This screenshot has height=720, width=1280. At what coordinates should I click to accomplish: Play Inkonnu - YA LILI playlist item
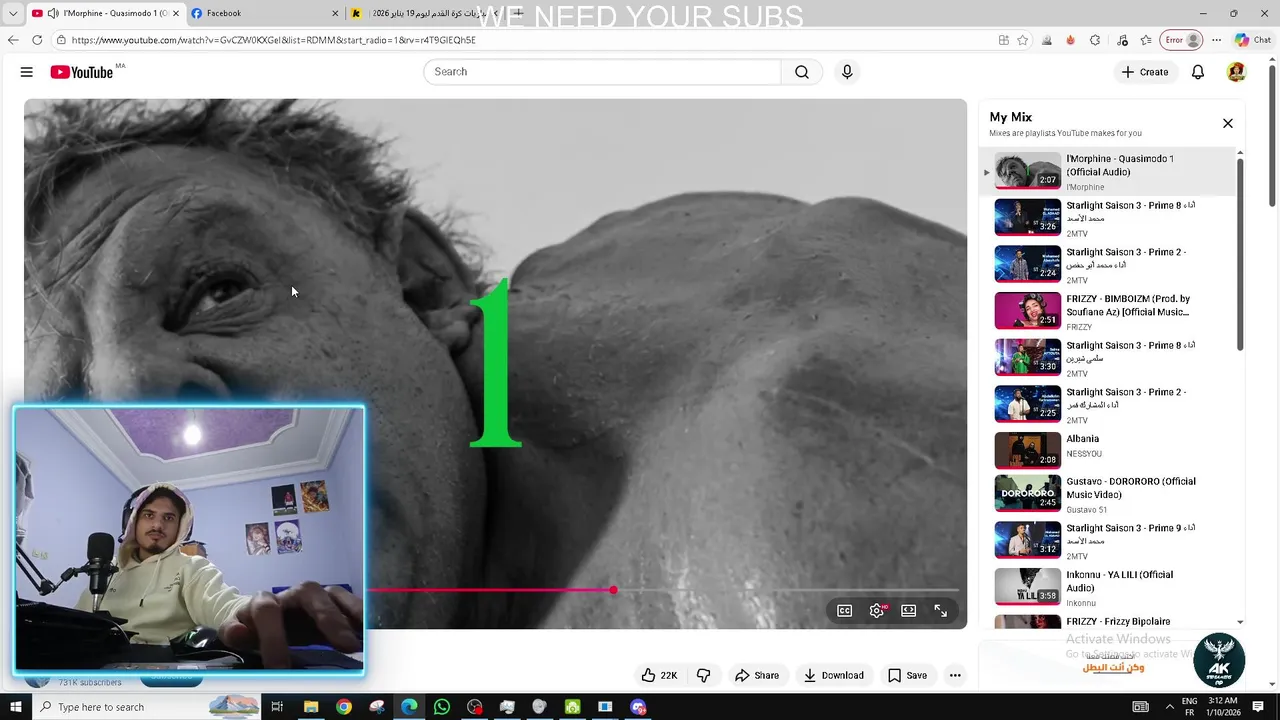pos(1108,587)
